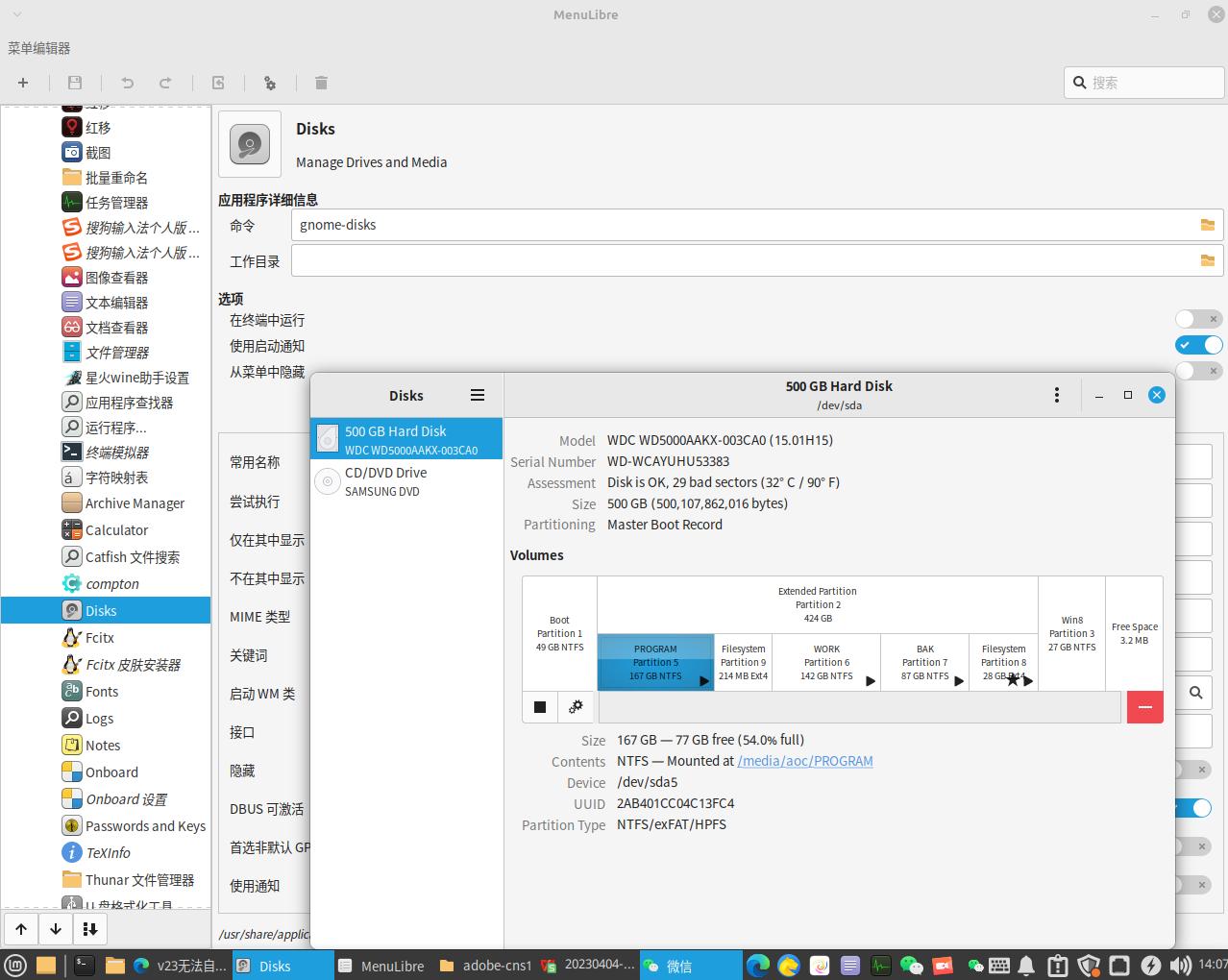Toggle 在终端中运行 switch
Screen dimensions: 1228x980
pos(1198,319)
